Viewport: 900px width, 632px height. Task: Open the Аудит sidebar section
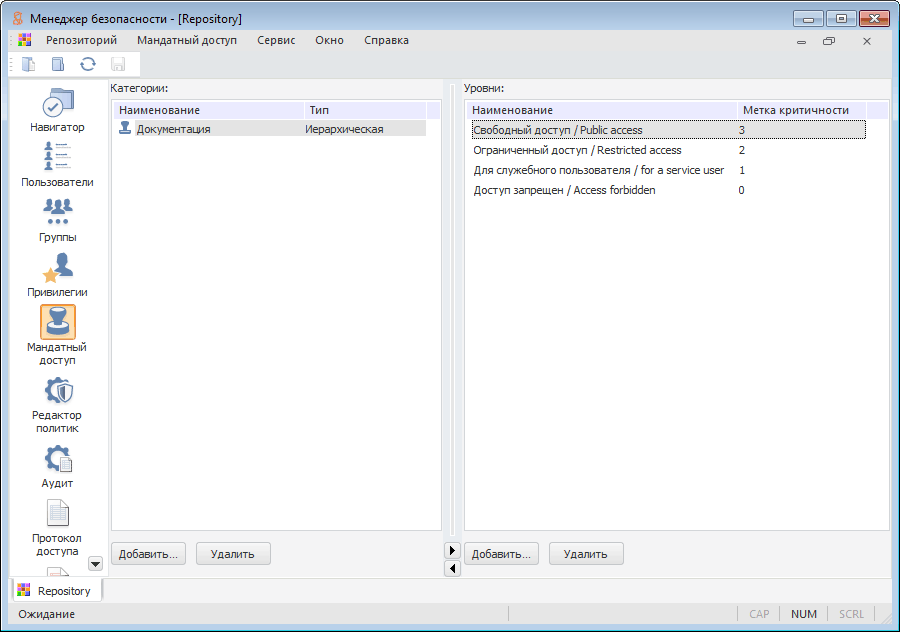click(57, 466)
